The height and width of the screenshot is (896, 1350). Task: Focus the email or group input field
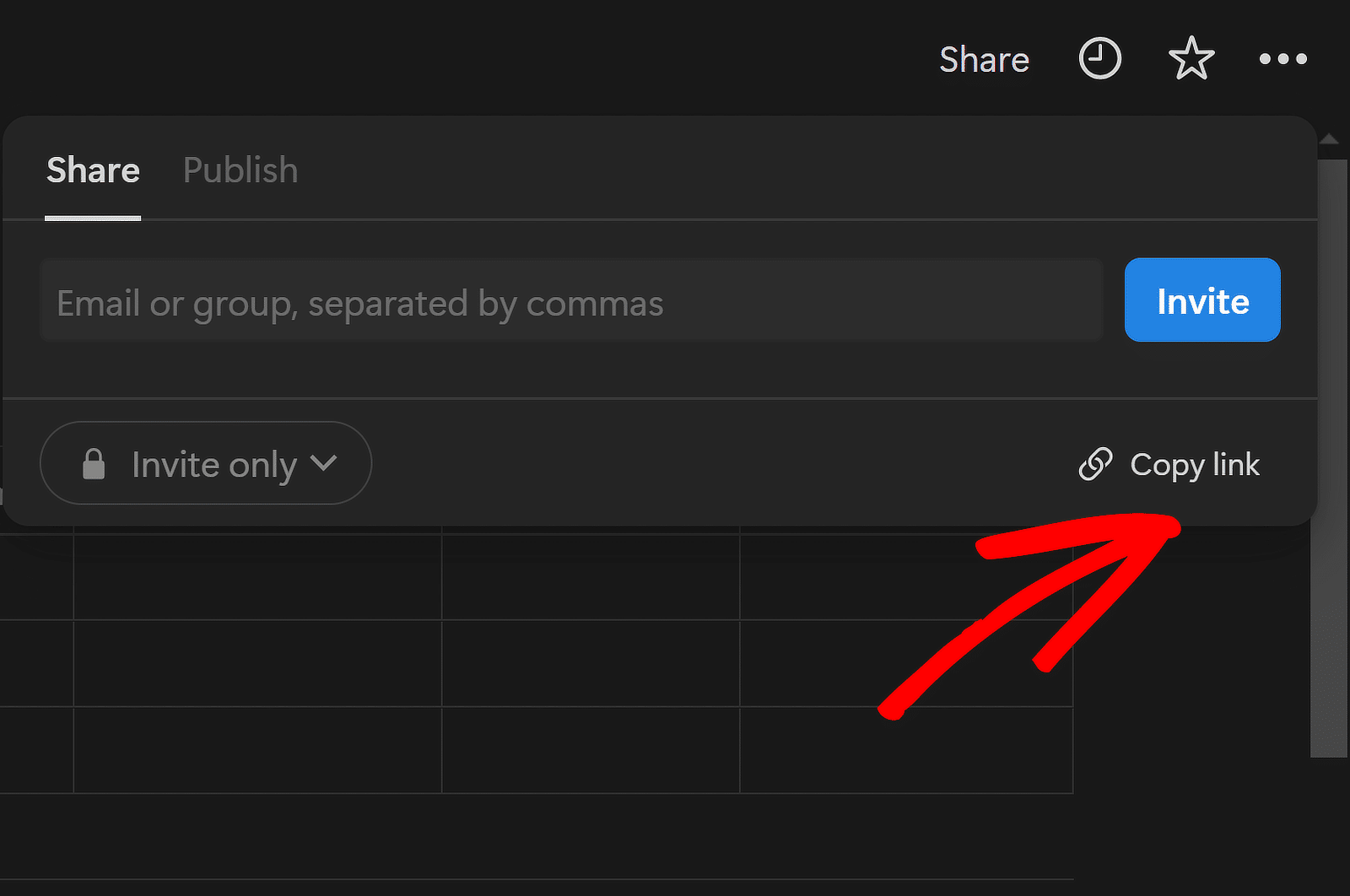[x=571, y=300]
